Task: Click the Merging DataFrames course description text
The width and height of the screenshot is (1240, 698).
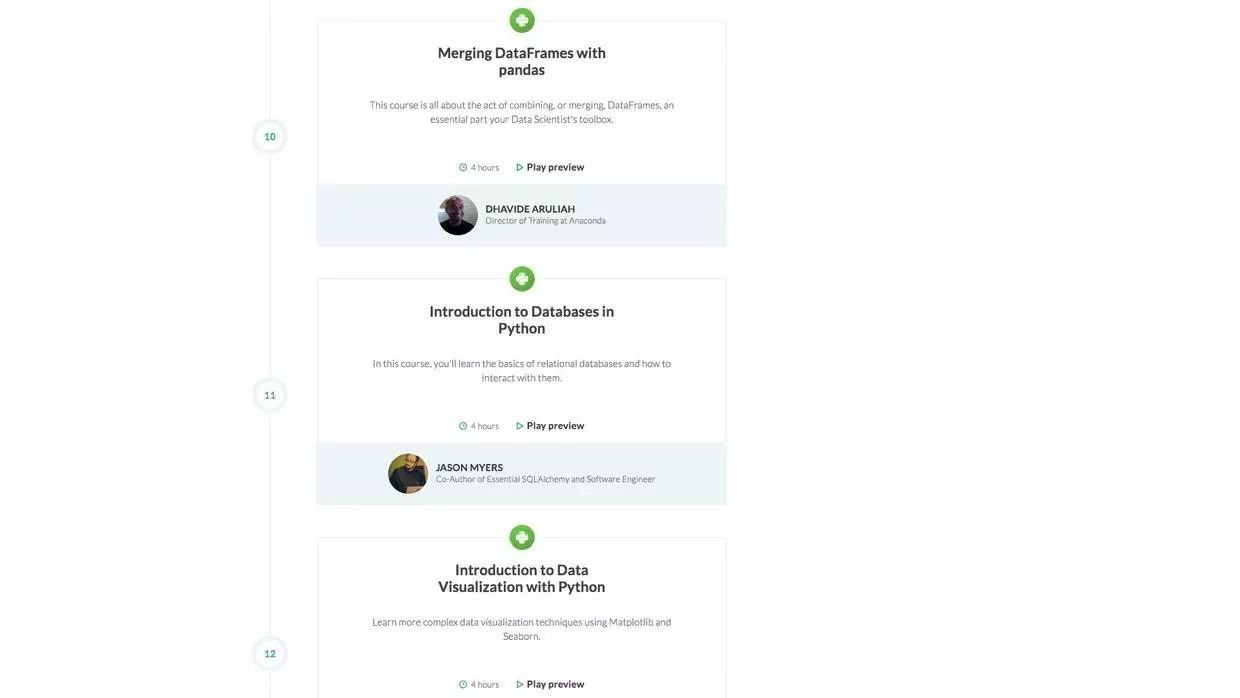Action: coord(522,112)
